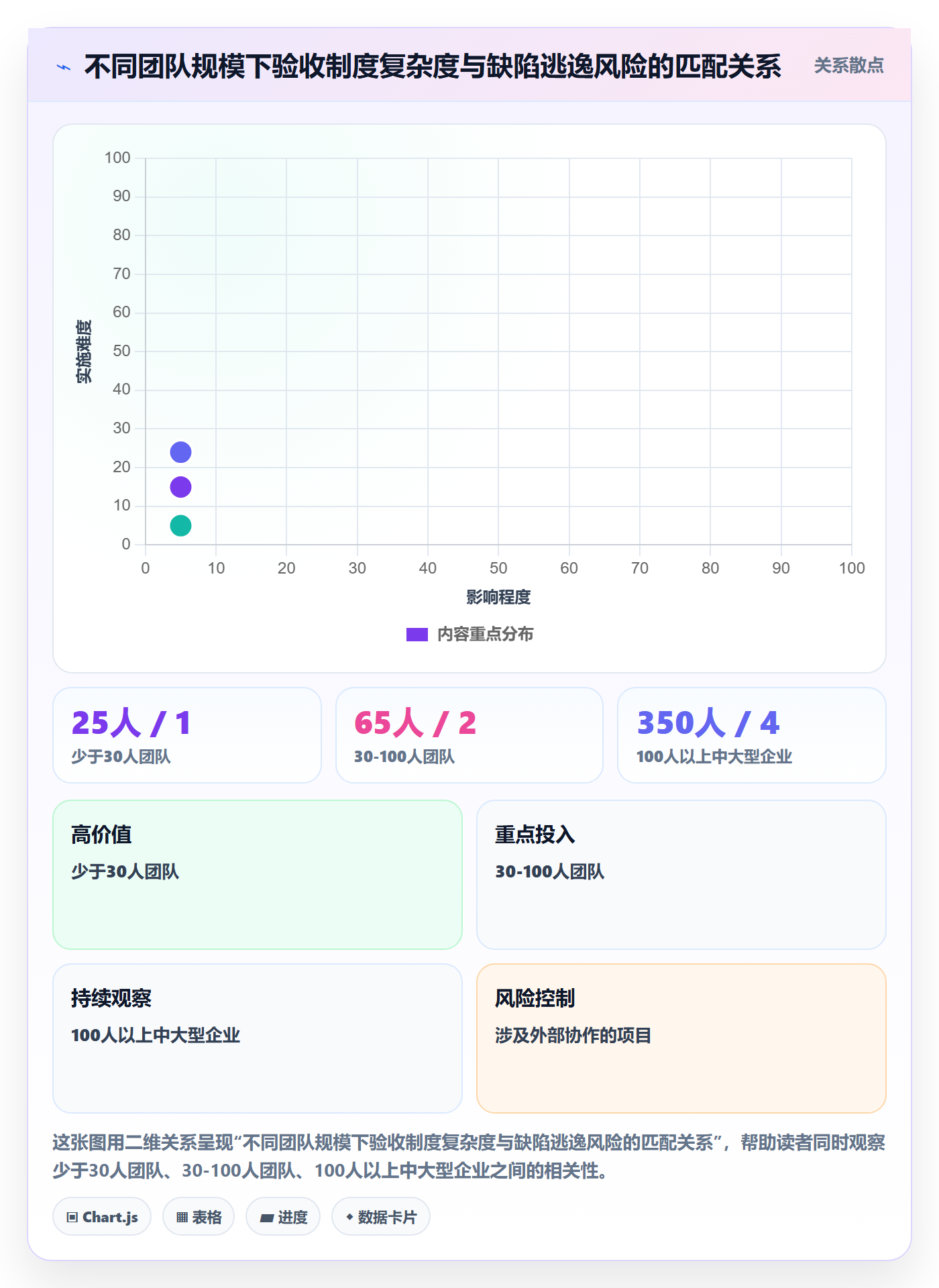Click the 数据卡片 chip diamond icon

(x=349, y=1217)
